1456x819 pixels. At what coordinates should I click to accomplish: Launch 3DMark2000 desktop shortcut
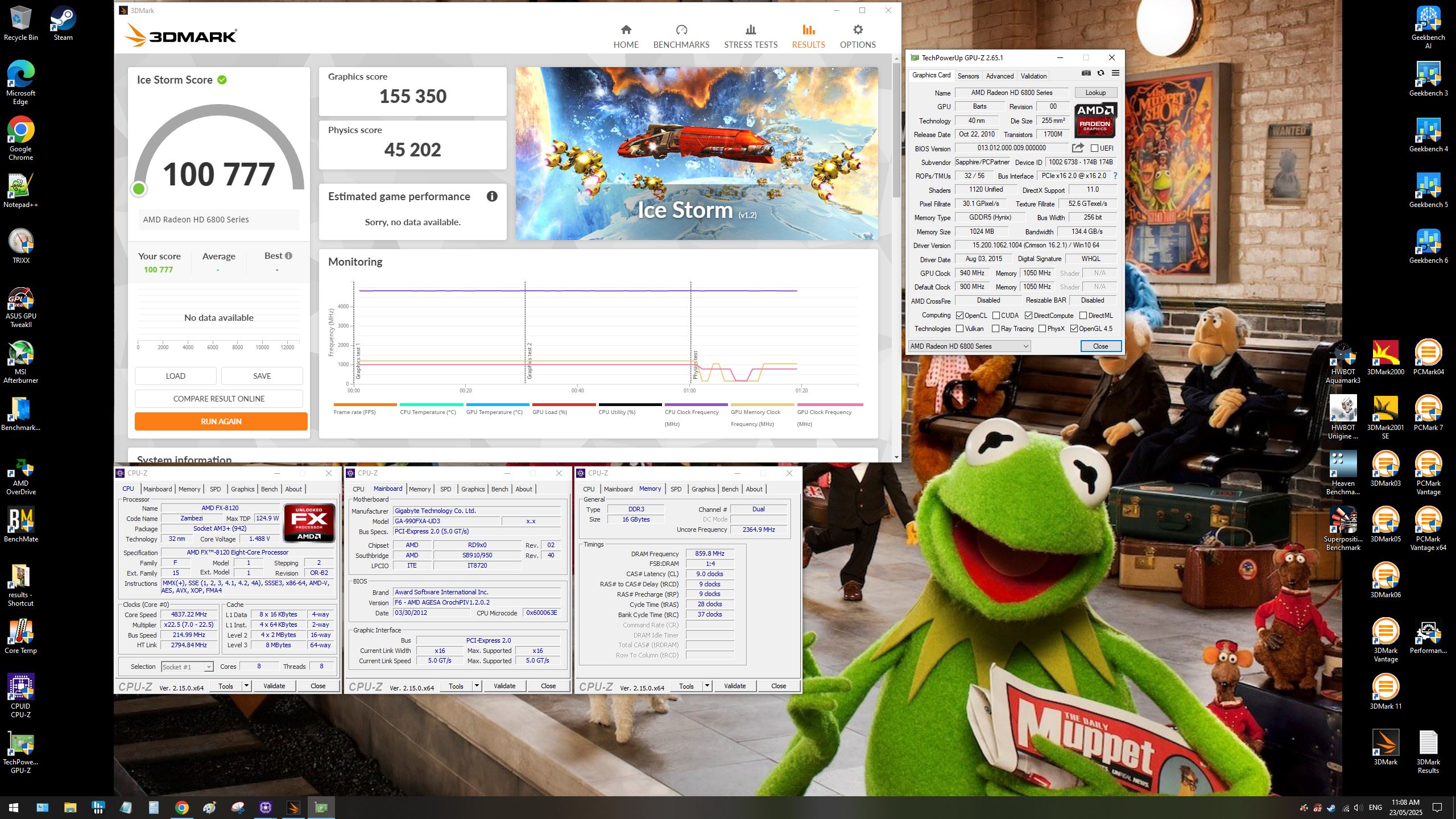coord(1385,358)
